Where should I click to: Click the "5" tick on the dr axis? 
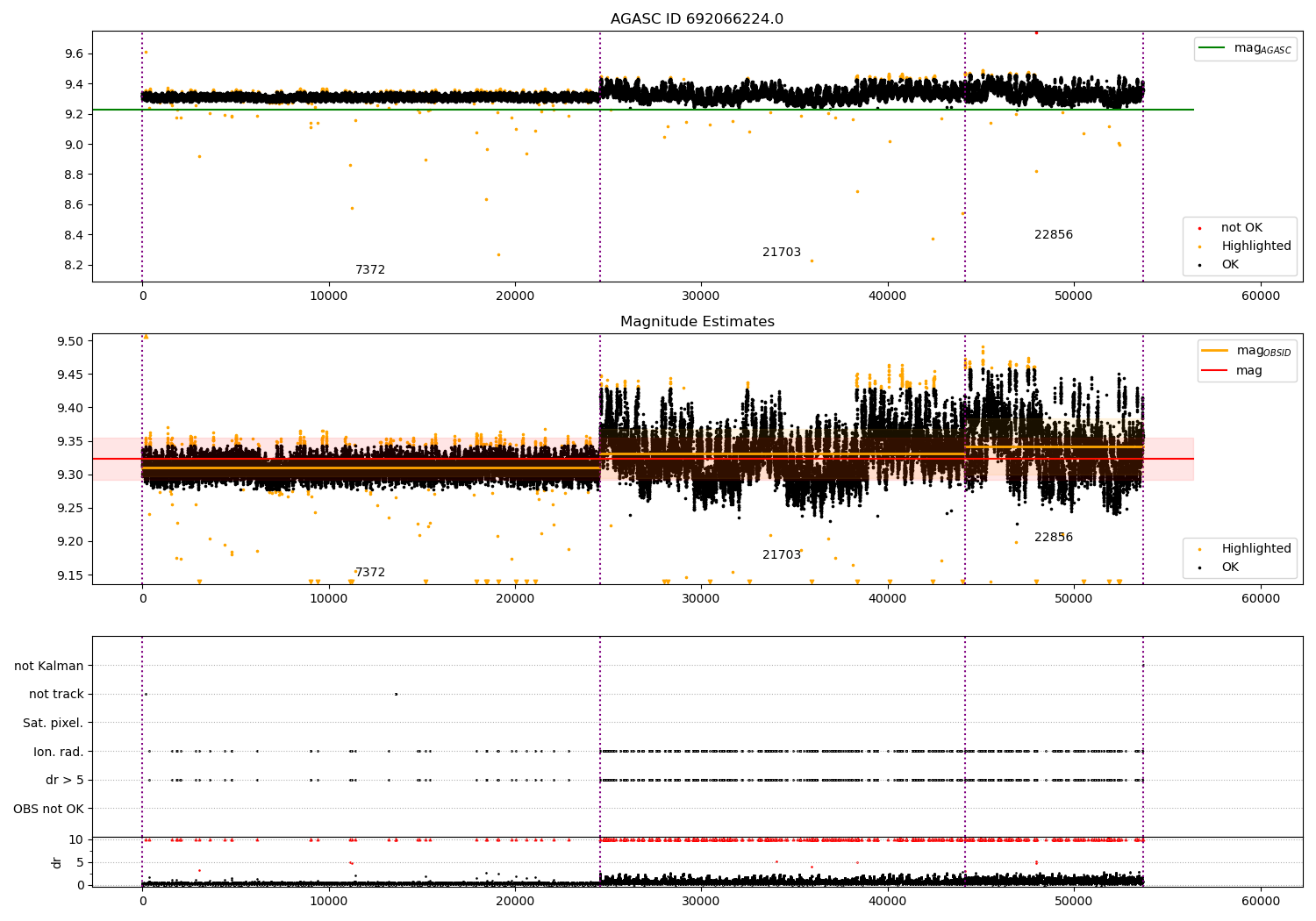(x=80, y=862)
